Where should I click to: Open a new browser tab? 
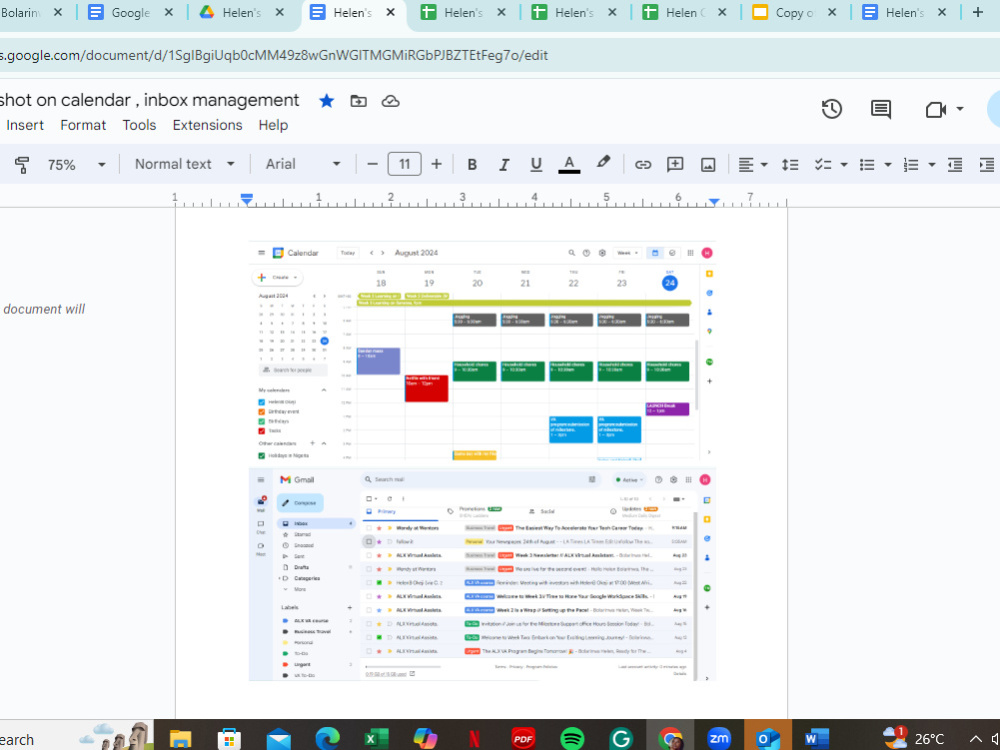(977, 12)
